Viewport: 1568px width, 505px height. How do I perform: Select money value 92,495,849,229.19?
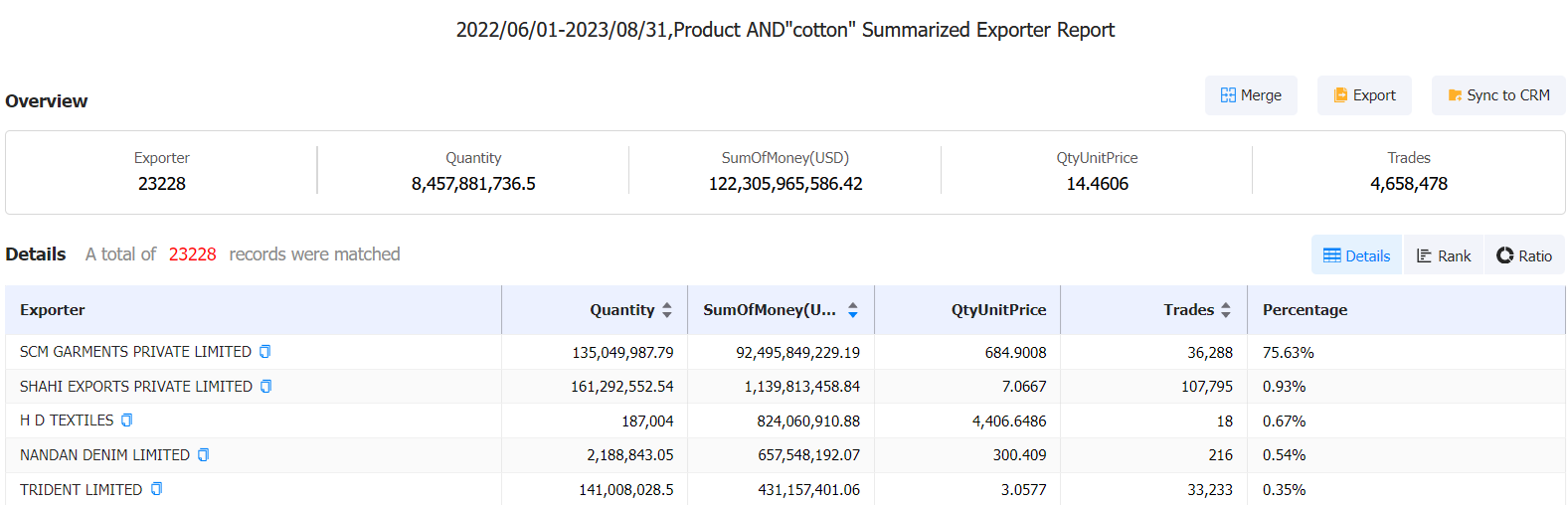[797, 353]
